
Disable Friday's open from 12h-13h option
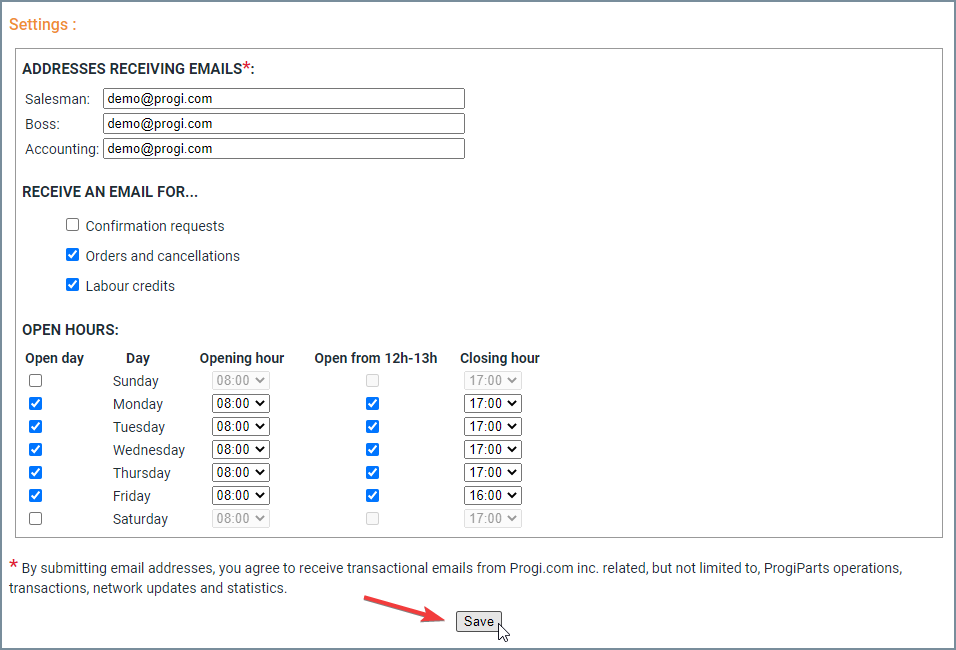pos(372,495)
